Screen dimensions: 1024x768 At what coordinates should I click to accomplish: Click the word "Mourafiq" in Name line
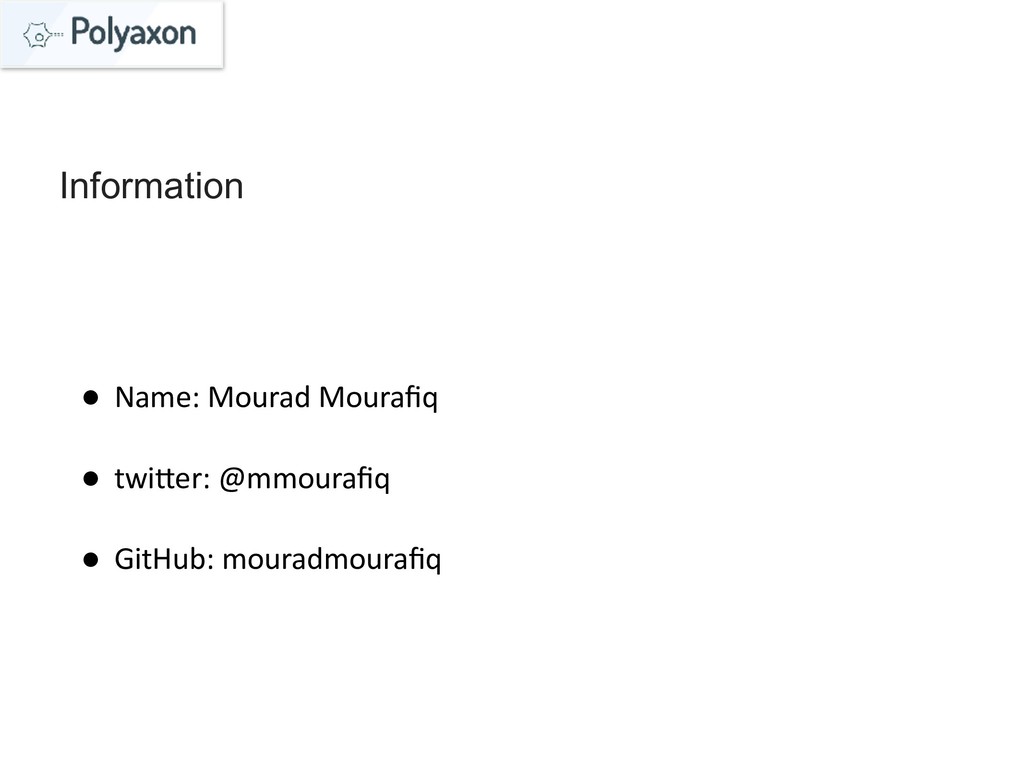(378, 399)
